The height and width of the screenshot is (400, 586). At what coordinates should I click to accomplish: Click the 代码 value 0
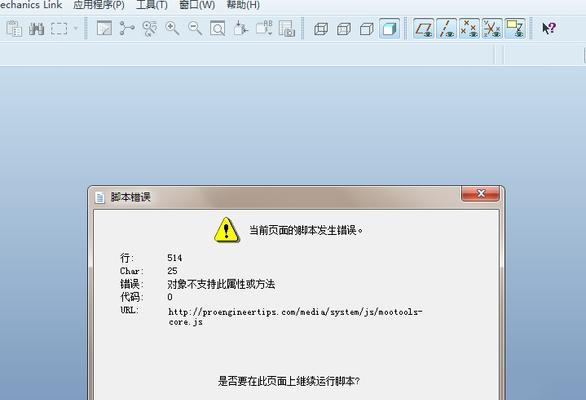[170, 297]
